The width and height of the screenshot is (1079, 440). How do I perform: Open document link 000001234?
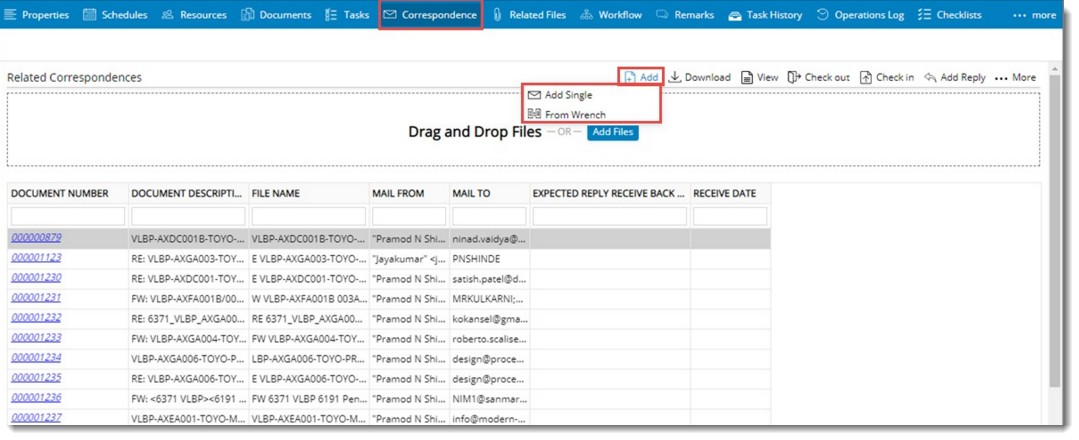36,357
